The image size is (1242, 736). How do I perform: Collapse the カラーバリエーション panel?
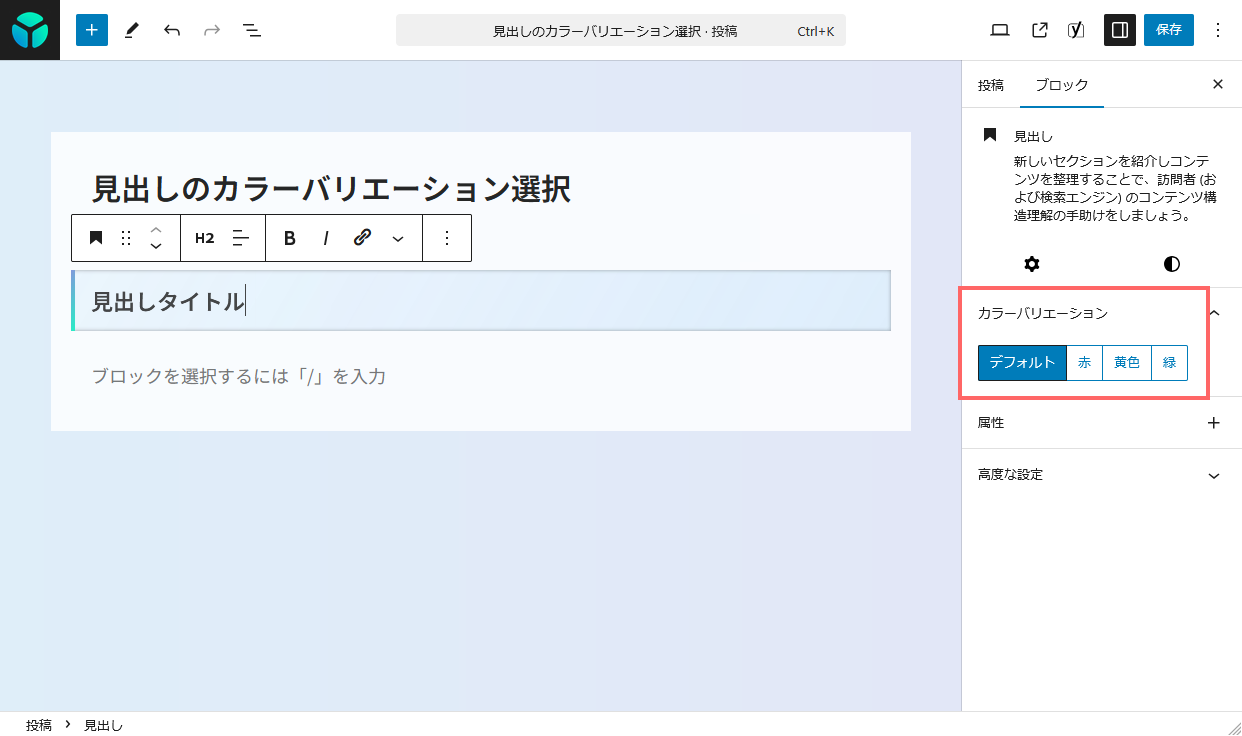pos(1214,313)
